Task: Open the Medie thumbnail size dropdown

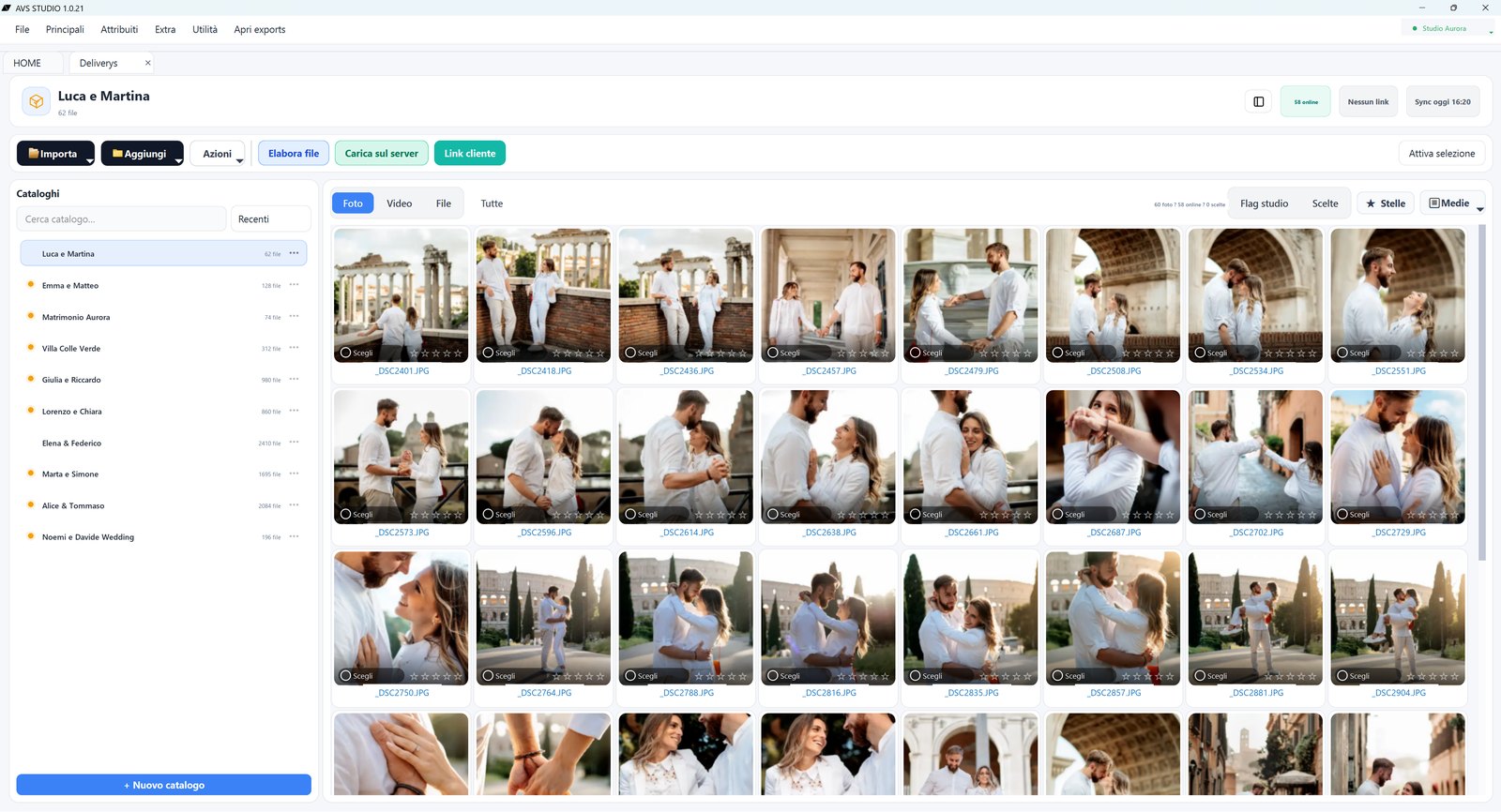Action: (1454, 203)
